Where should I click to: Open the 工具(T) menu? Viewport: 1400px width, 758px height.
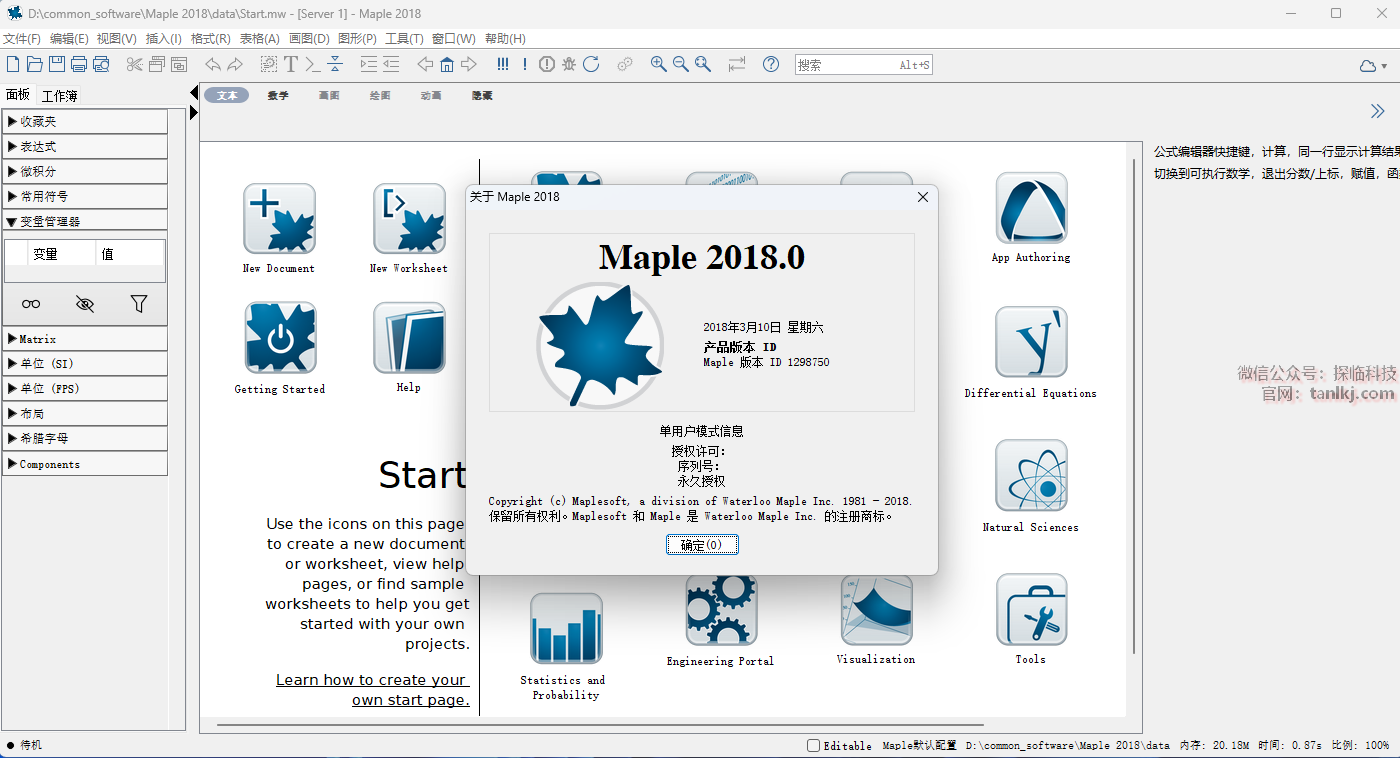click(404, 39)
